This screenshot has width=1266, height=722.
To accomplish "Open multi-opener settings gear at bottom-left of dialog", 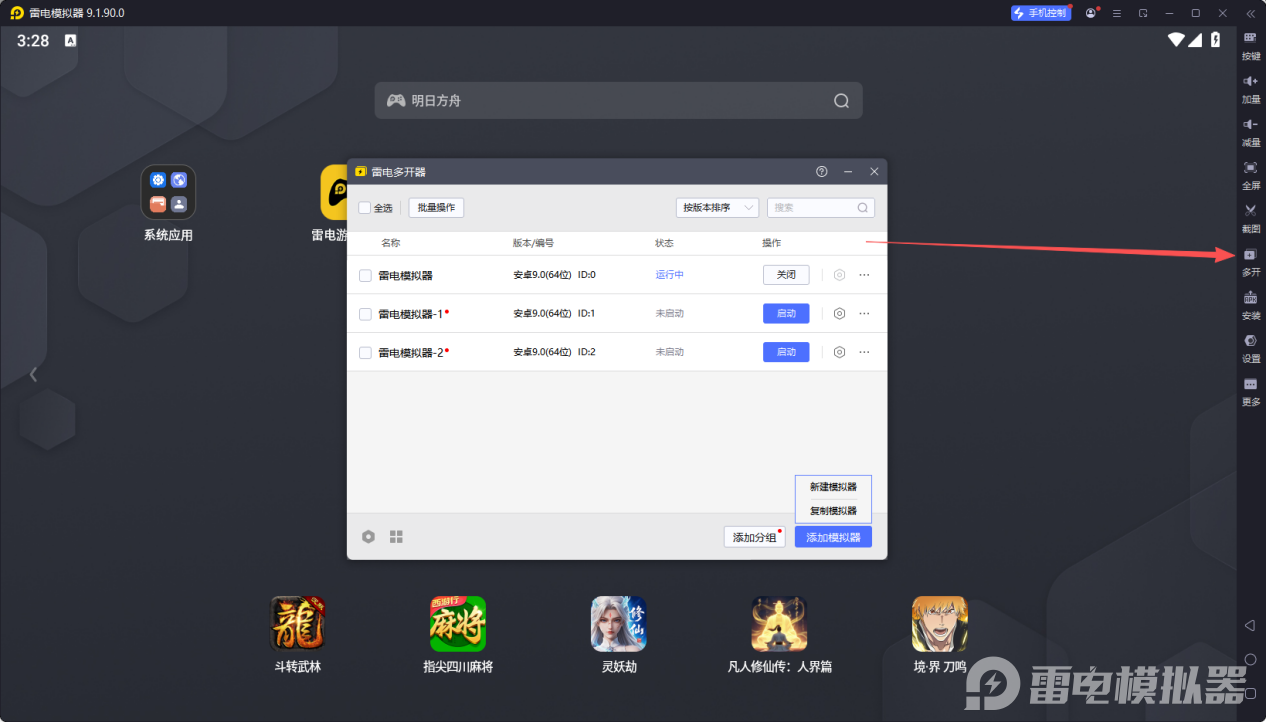I will [368, 537].
